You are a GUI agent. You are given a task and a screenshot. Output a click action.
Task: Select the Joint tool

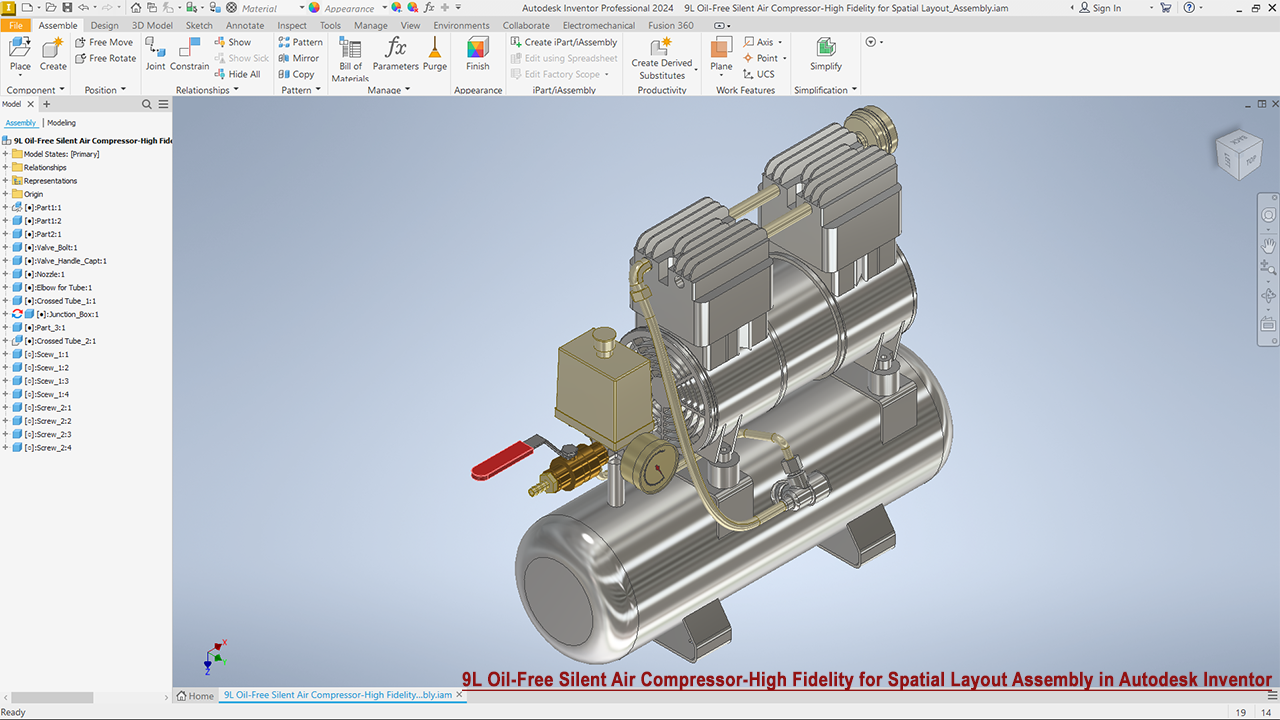click(155, 54)
